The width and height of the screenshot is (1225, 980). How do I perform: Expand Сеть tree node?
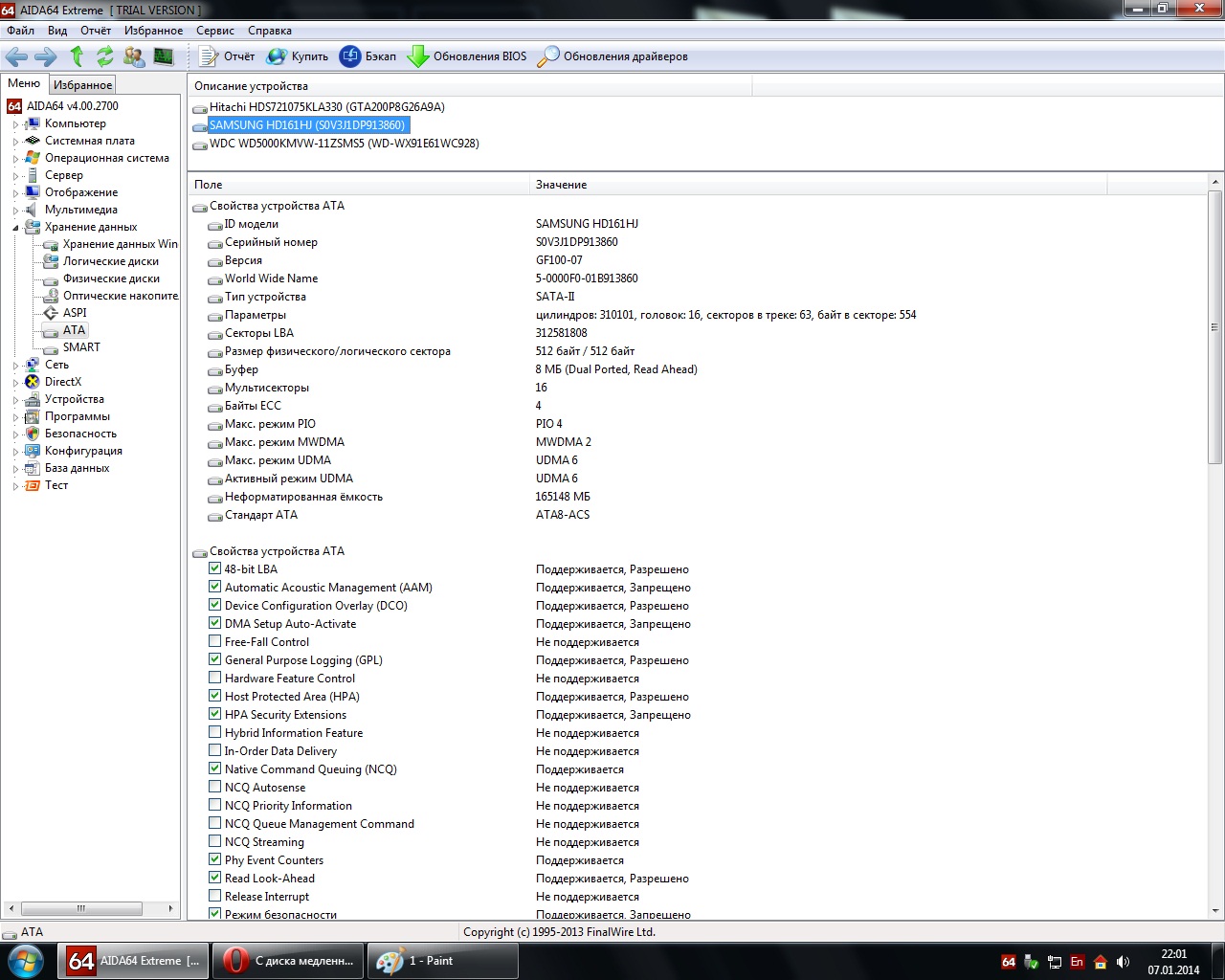(x=15, y=366)
